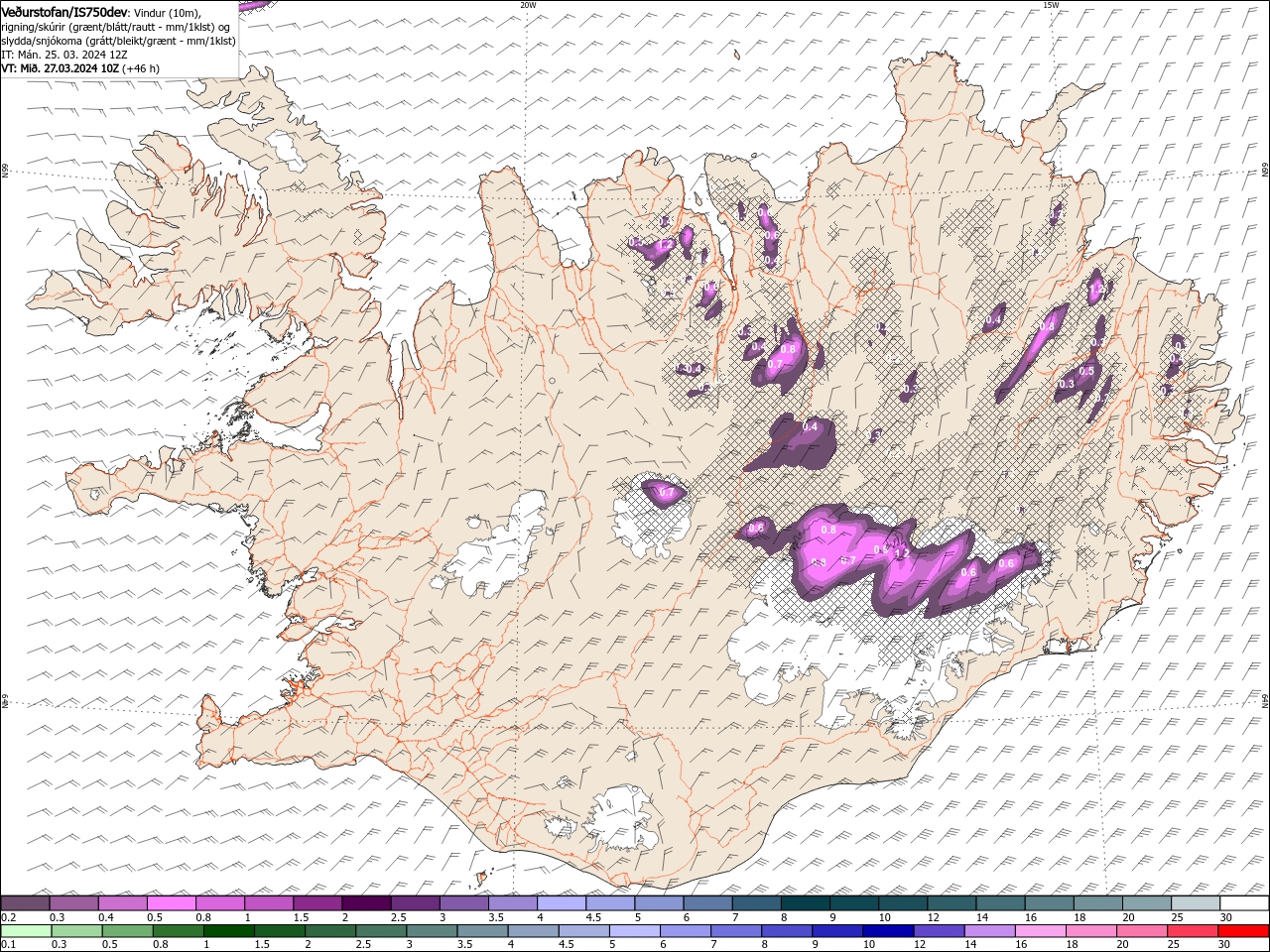The width and height of the screenshot is (1270, 952).
Task: Pick the dark mauve 0.2 snow legend swatch
Action: (26, 903)
